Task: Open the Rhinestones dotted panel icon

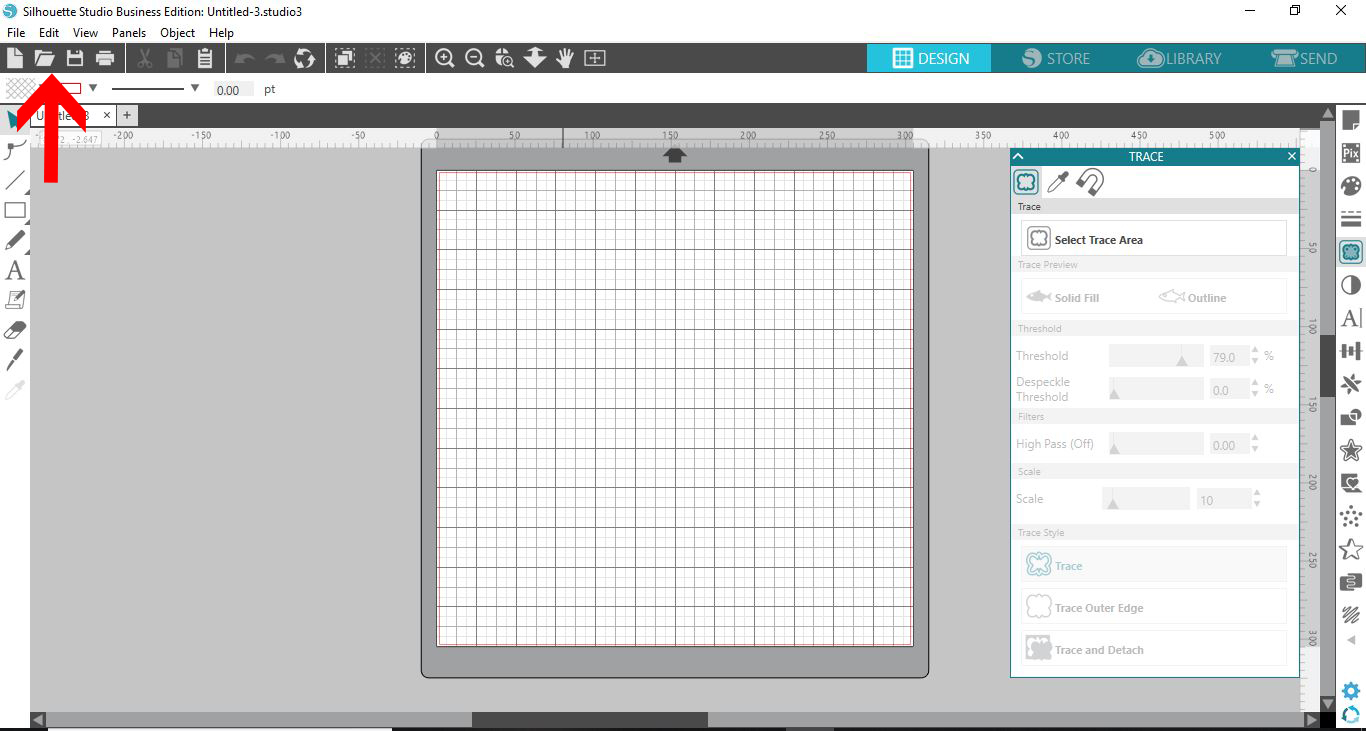Action: [x=1351, y=516]
